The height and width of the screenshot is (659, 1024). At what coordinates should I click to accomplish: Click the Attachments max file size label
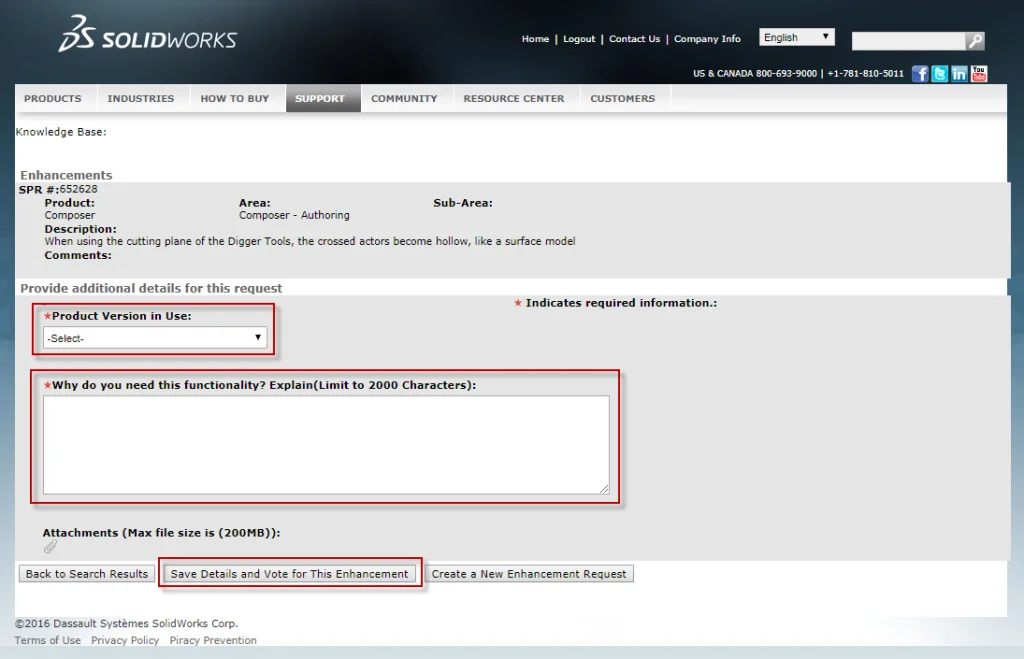pos(161,533)
